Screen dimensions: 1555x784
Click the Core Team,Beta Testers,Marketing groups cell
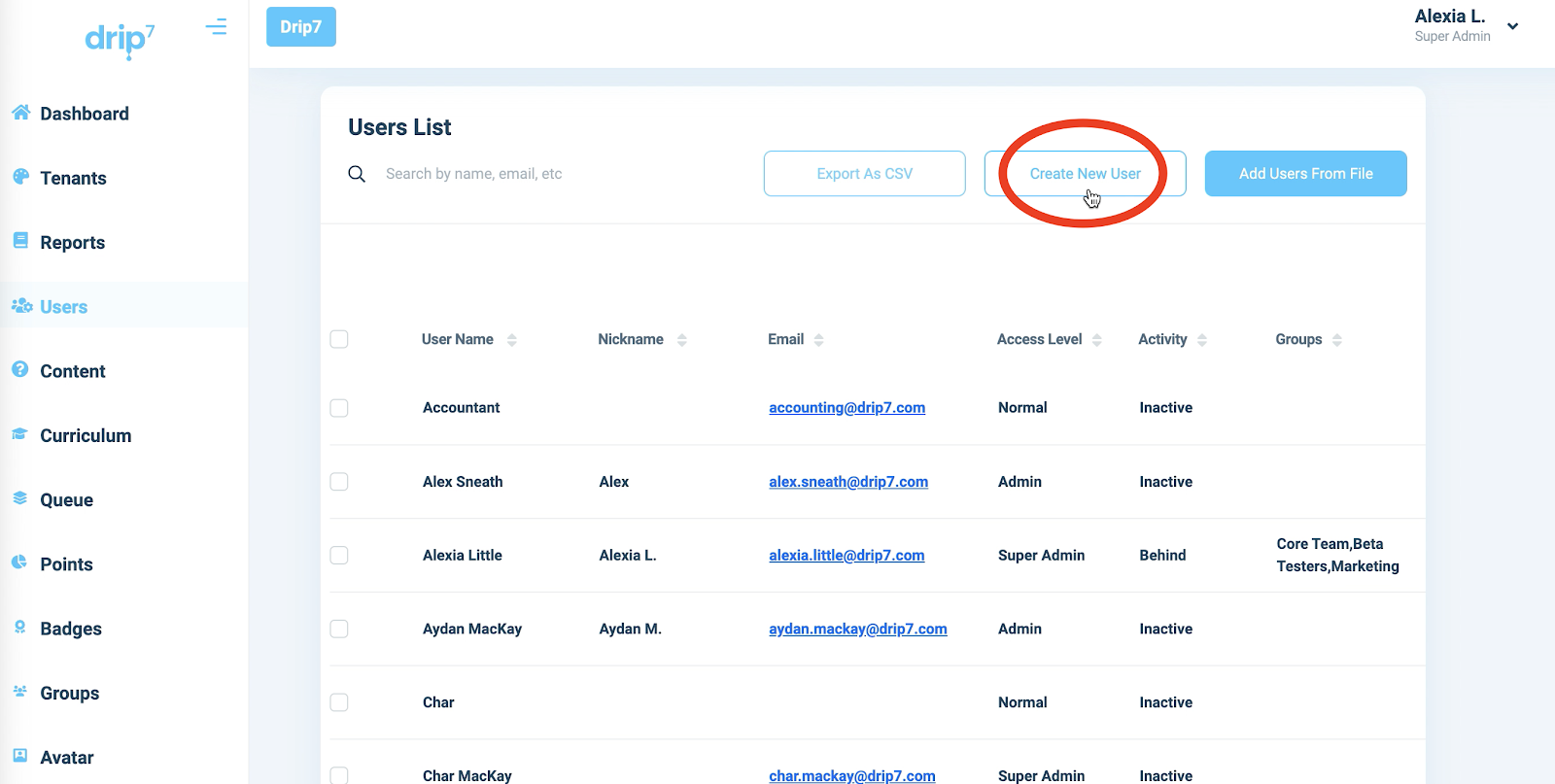point(1338,556)
